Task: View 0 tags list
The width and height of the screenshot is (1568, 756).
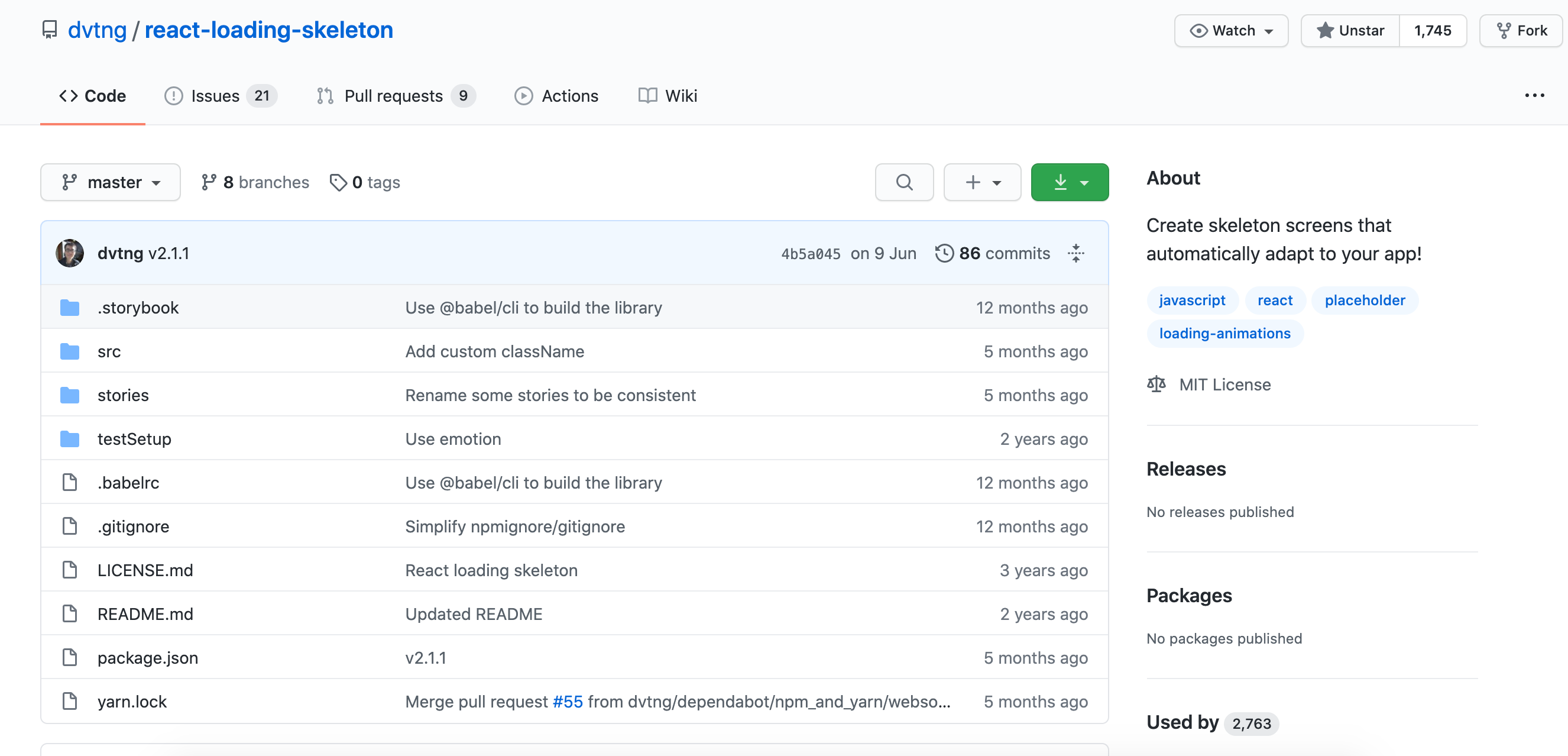Action: pyautogui.click(x=365, y=182)
